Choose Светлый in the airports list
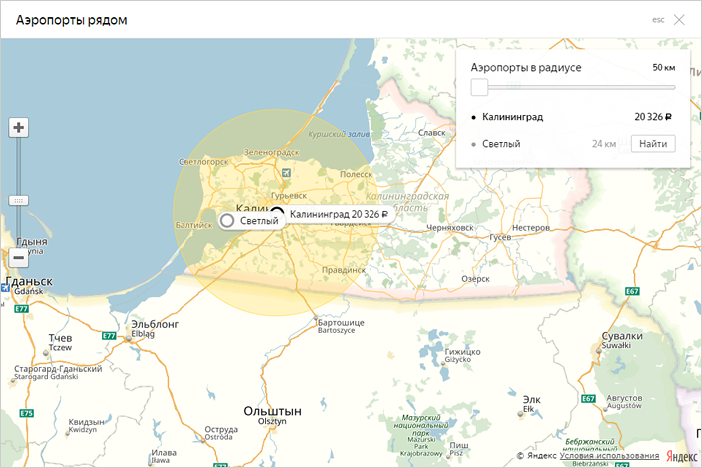Viewport: 702px width, 468px height. pyautogui.click(x=501, y=144)
